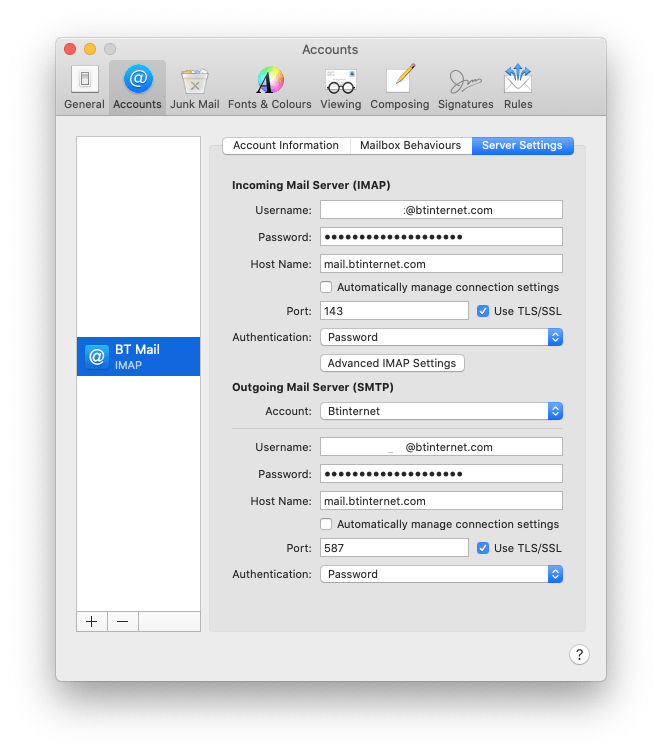The image size is (662, 755).
Task: Open Composing preferences
Action: pyautogui.click(x=400, y=88)
